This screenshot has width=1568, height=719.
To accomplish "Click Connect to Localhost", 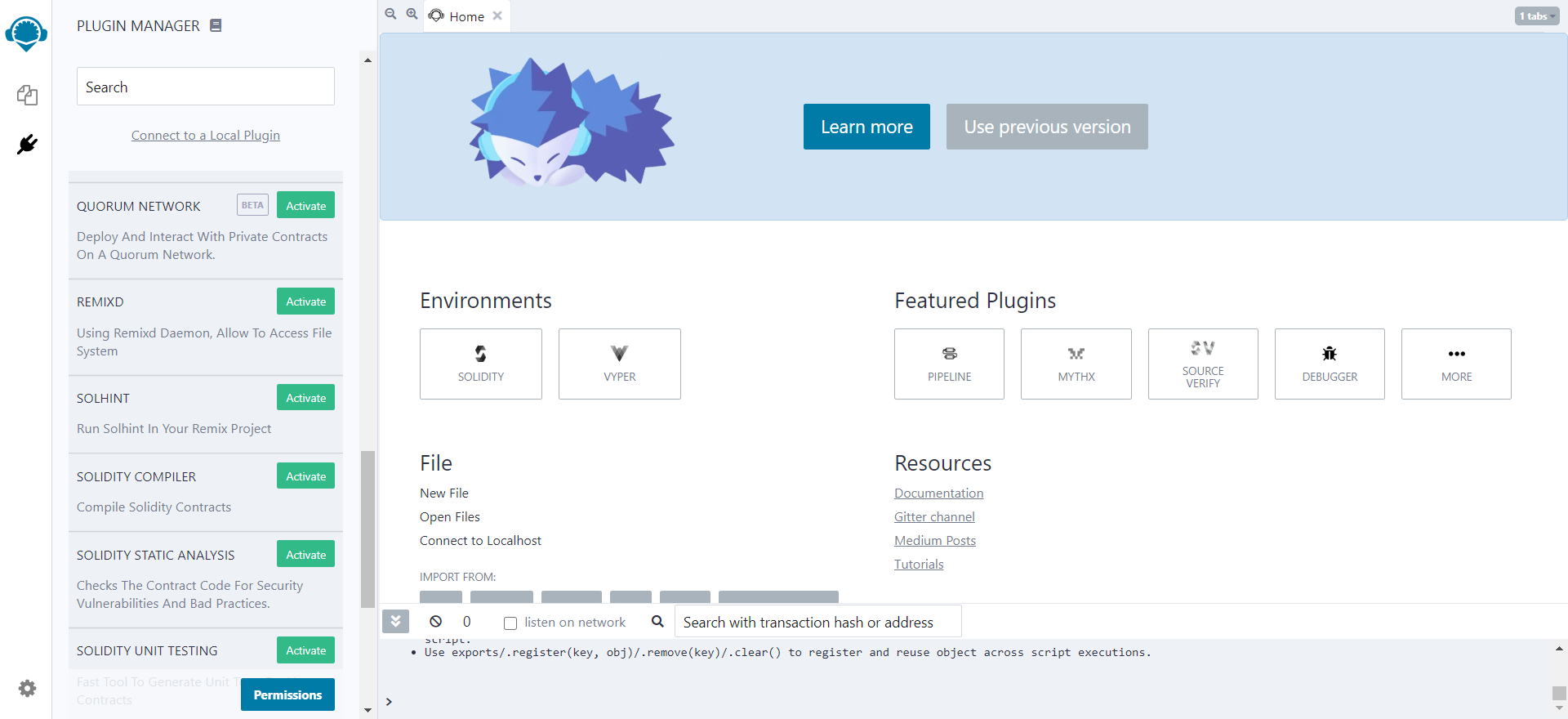I will click(480, 540).
